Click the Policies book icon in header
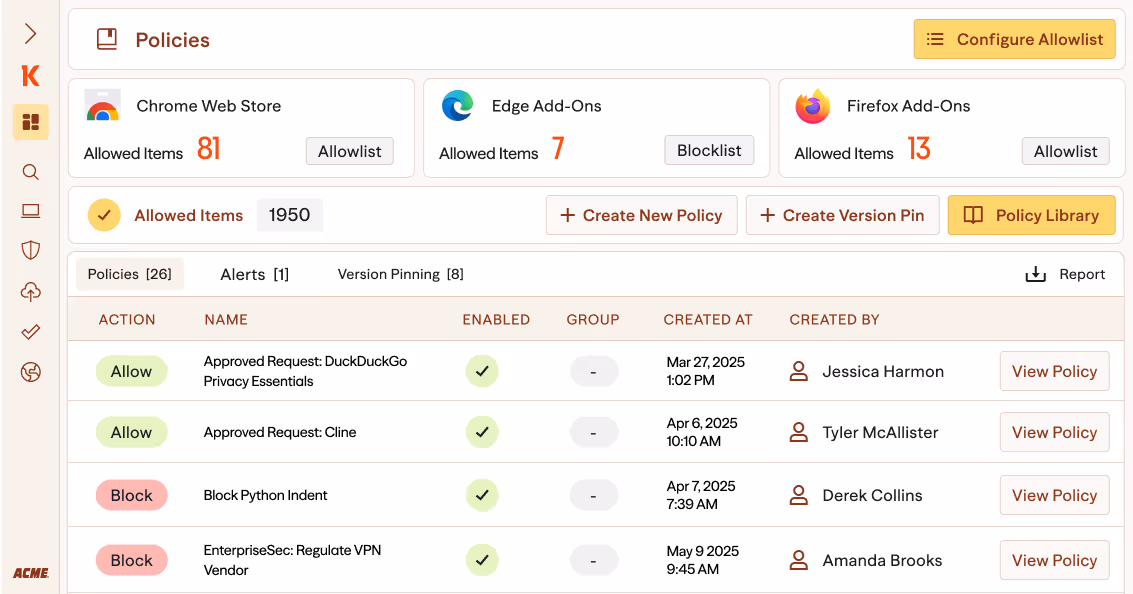The width and height of the screenshot is (1133, 594). pos(107,39)
